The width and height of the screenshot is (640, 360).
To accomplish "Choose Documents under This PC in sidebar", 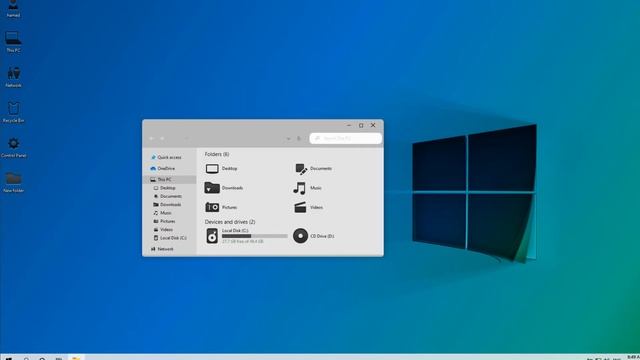I will coord(167,196).
